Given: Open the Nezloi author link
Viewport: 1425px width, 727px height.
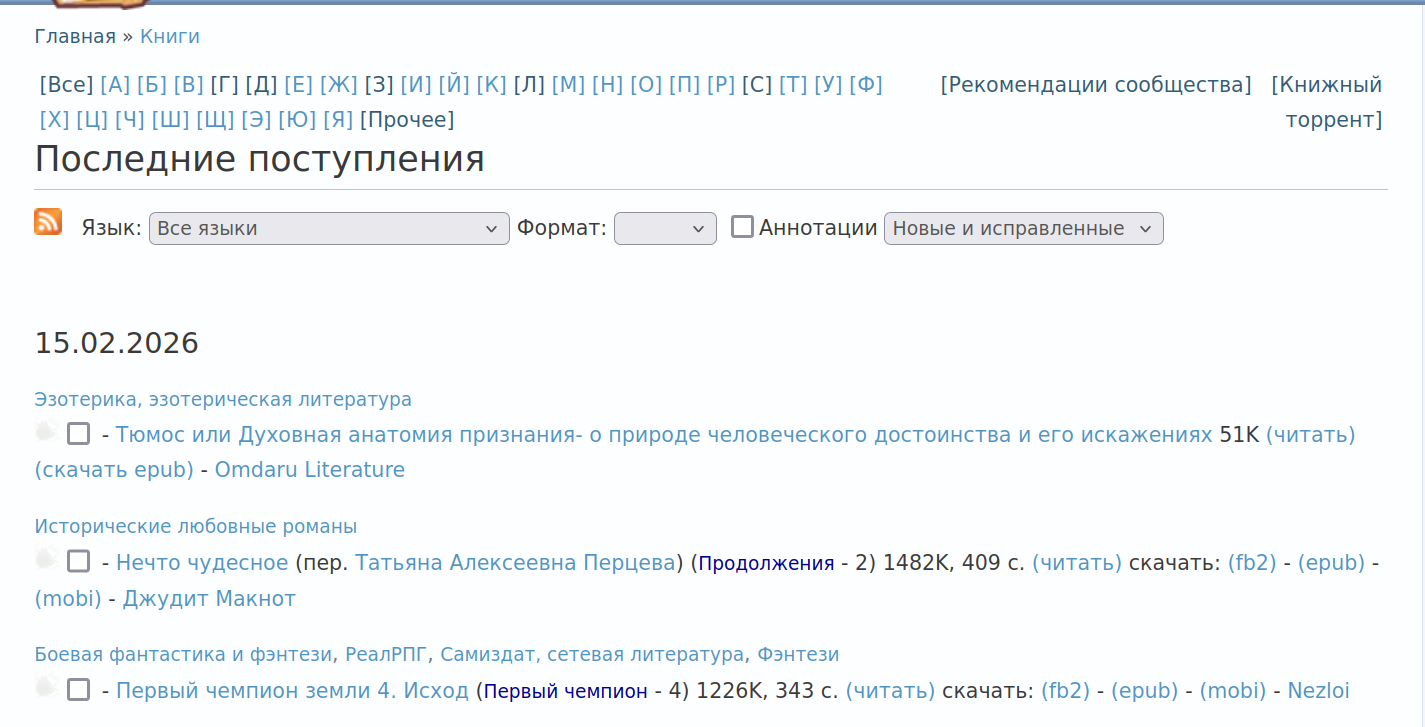Looking at the screenshot, I should coord(1318,691).
